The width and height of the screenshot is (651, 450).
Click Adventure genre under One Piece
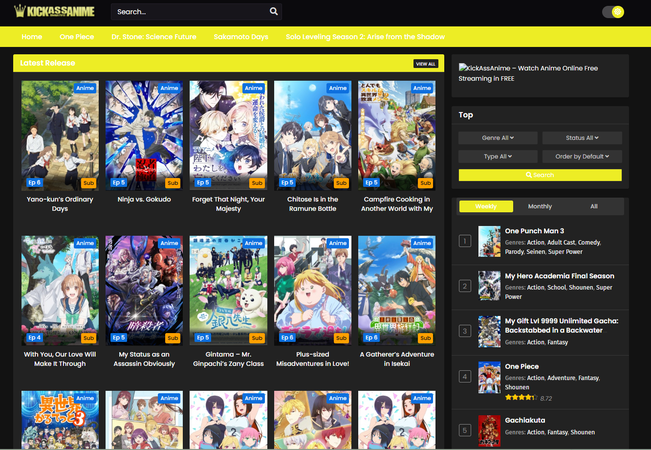pos(561,378)
